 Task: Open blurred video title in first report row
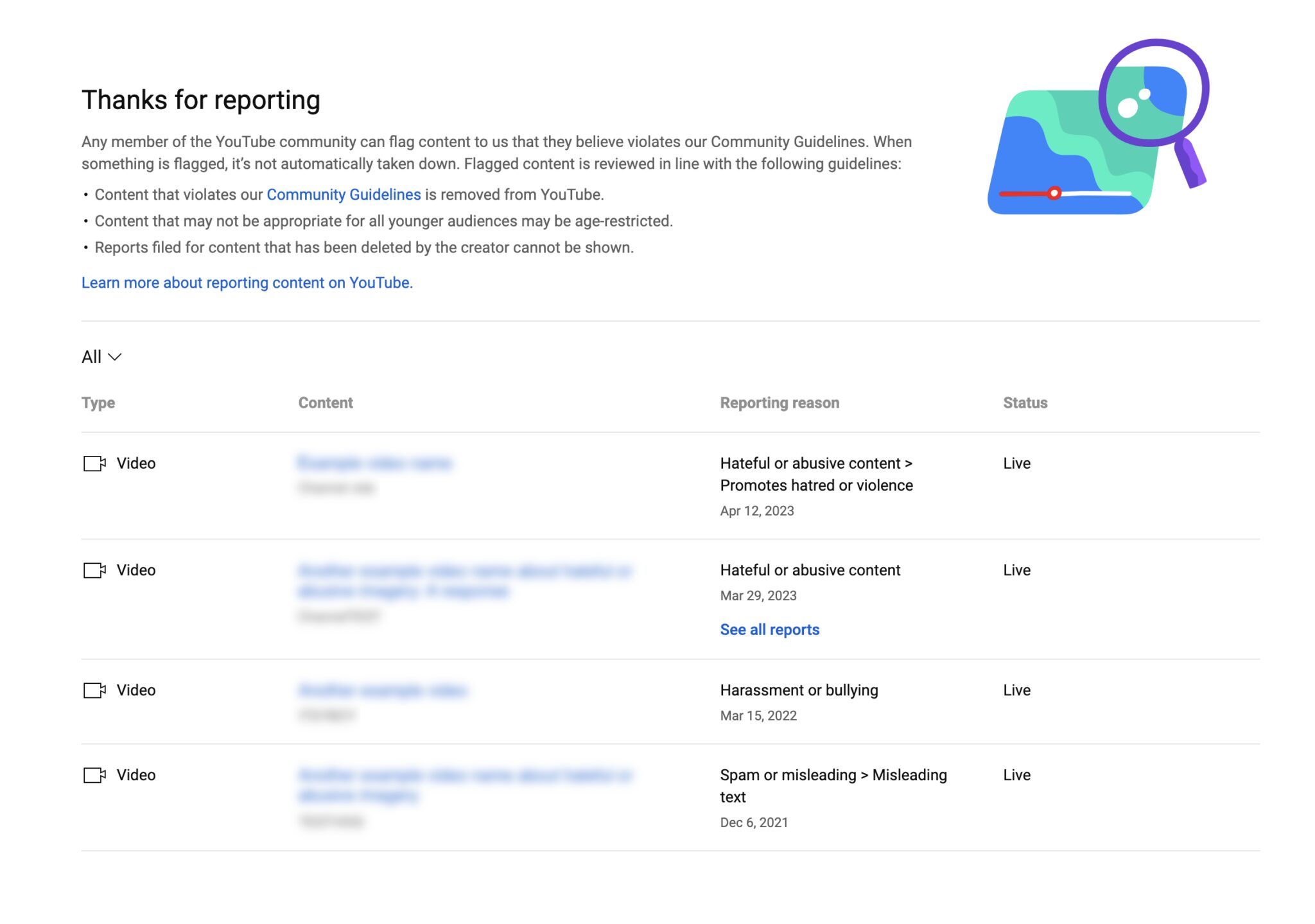375,463
